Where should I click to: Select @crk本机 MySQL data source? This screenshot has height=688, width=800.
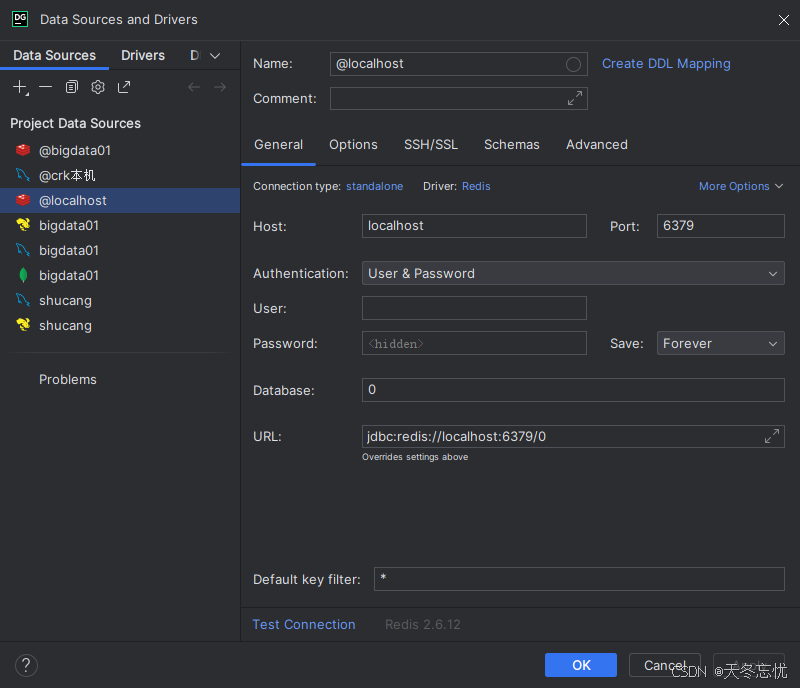click(120, 176)
